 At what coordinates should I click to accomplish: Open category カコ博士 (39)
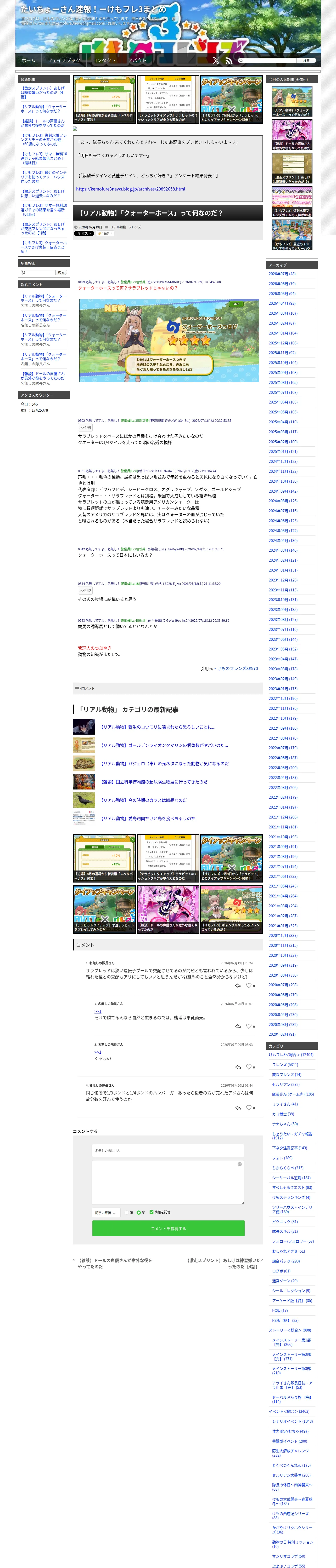tap(283, 1114)
